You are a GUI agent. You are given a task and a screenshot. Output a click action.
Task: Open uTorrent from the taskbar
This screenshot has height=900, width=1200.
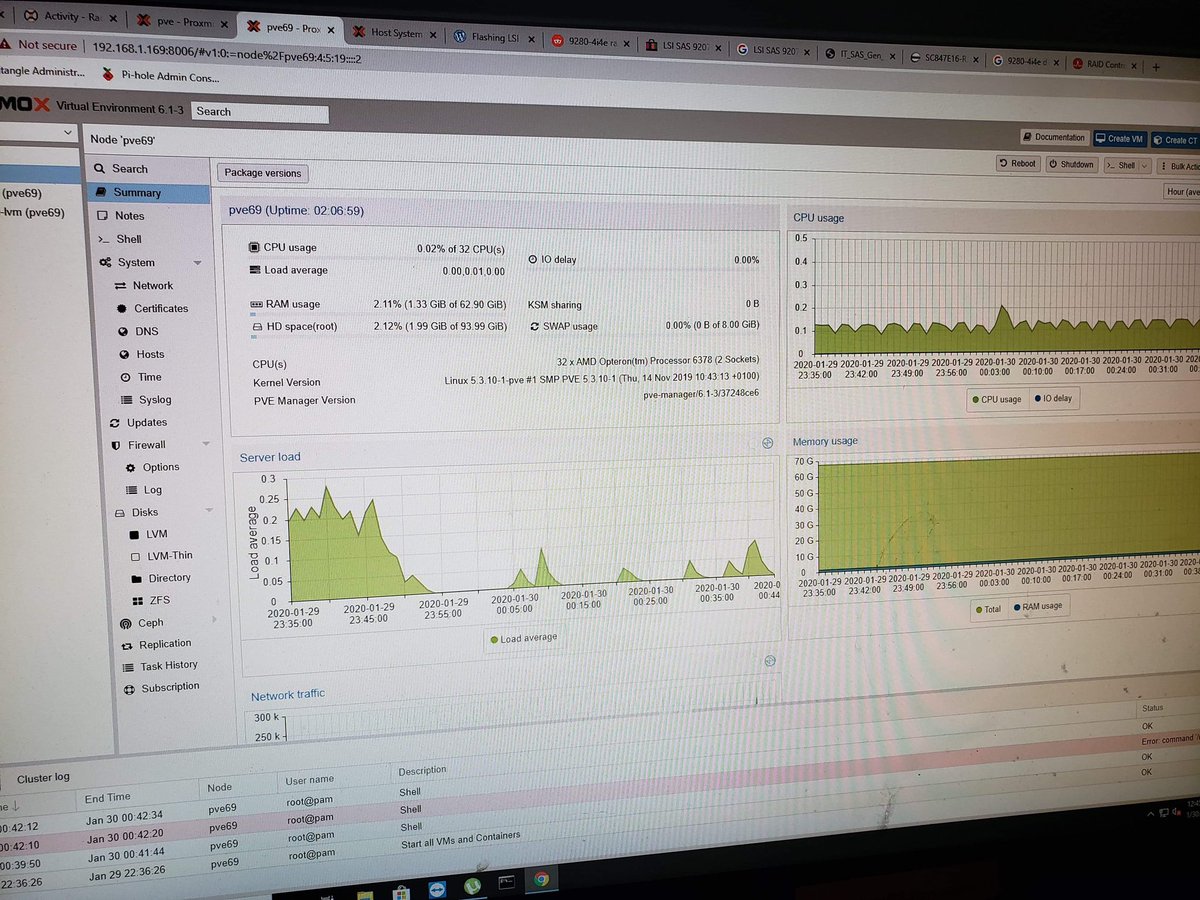pyautogui.click(x=472, y=886)
